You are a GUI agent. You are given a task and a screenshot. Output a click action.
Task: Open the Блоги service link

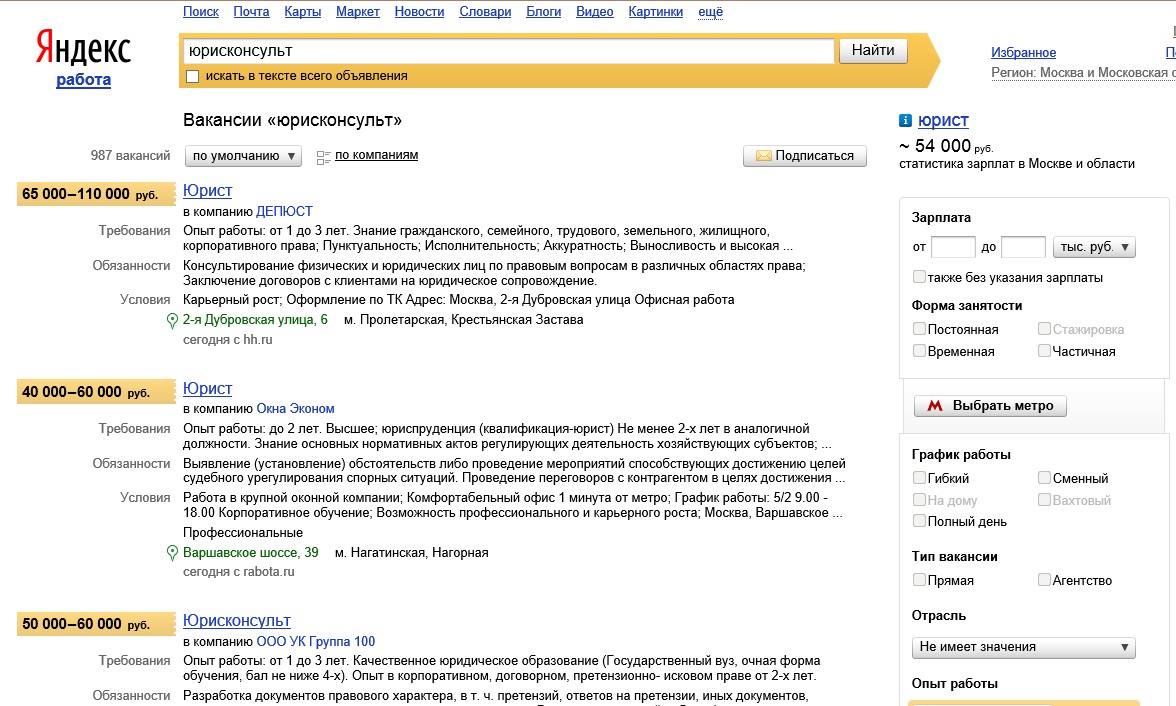(544, 11)
